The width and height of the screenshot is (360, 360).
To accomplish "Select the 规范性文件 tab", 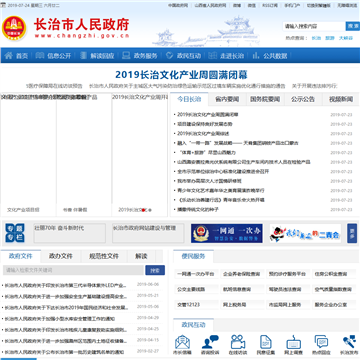I will click(104, 256).
